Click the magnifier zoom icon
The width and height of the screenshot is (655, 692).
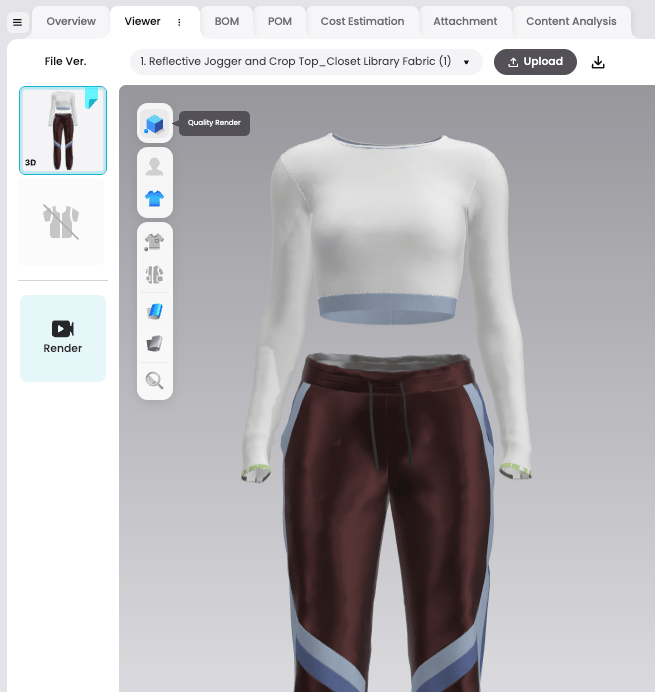(x=154, y=380)
